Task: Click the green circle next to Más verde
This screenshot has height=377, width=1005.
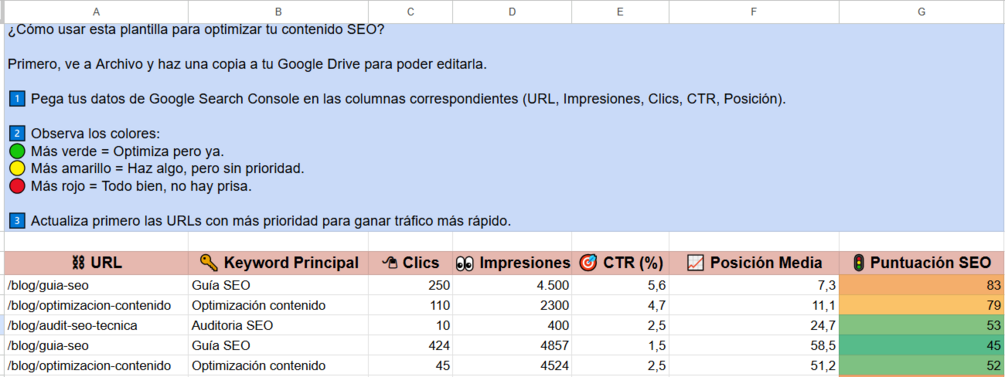Action: (17, 152)
